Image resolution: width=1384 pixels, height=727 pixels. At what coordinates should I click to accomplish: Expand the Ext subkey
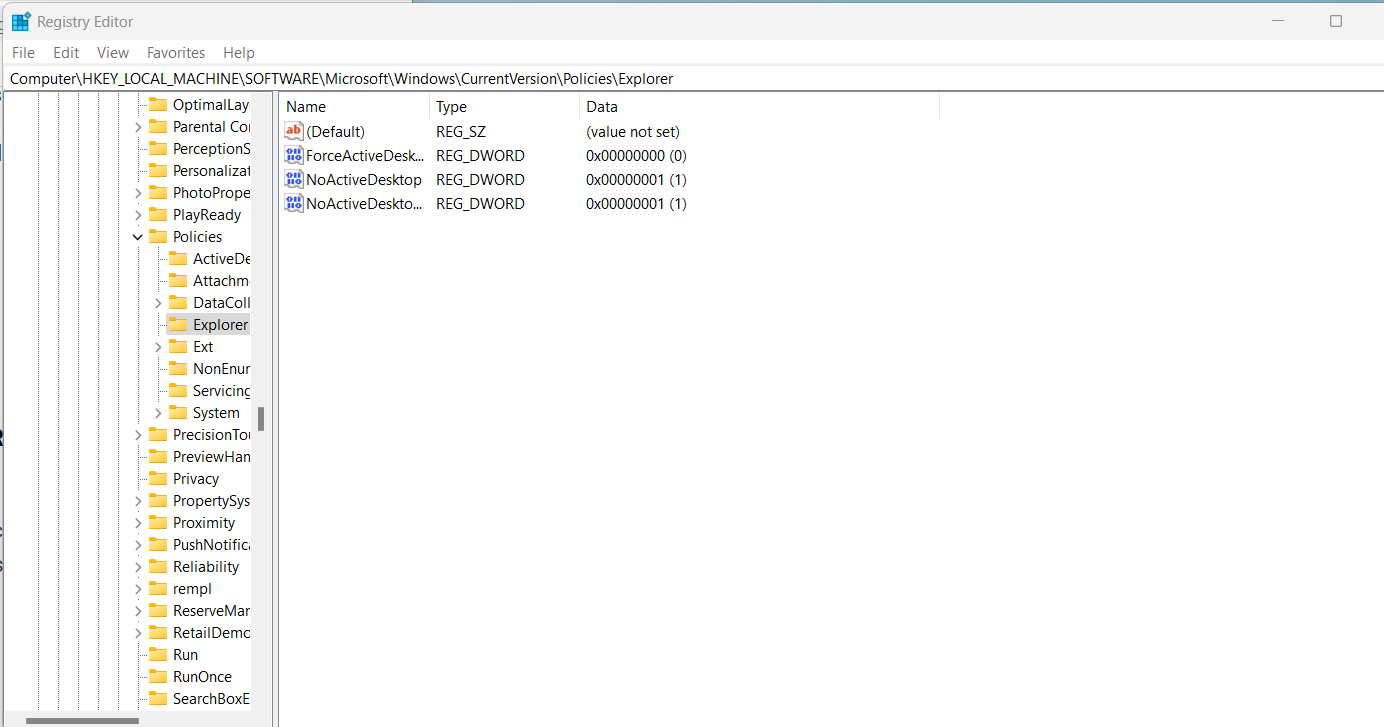pos(158,347)
